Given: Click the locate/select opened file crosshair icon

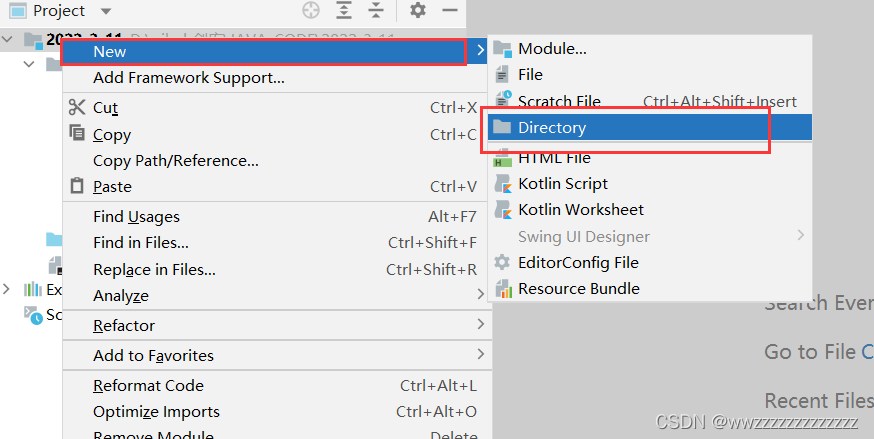Looking at the screenshot, I should 310,11.
